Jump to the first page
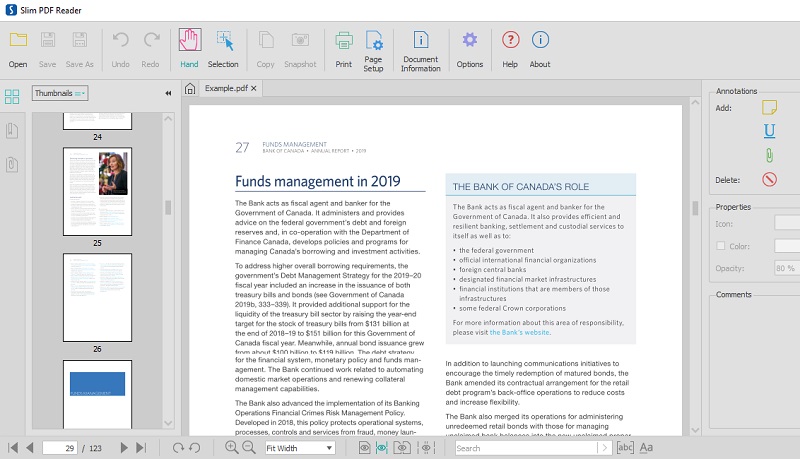The image size is (800, 459). point(13,448)
